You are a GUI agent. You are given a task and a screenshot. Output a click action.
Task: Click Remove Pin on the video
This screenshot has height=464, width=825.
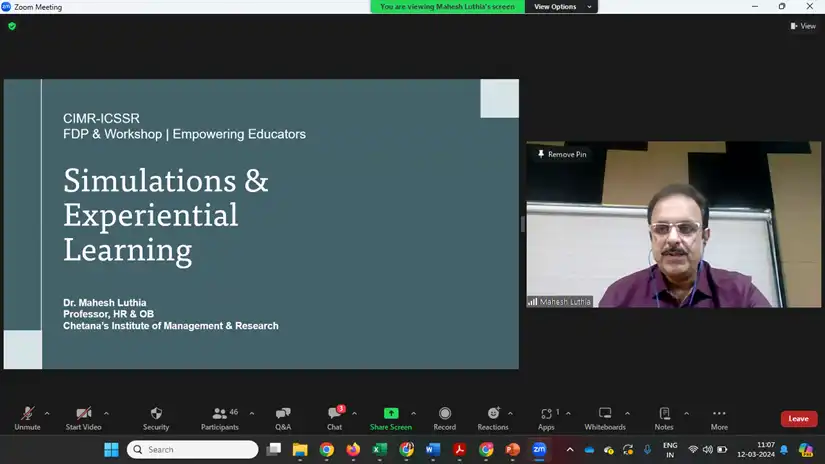point(563,154)
